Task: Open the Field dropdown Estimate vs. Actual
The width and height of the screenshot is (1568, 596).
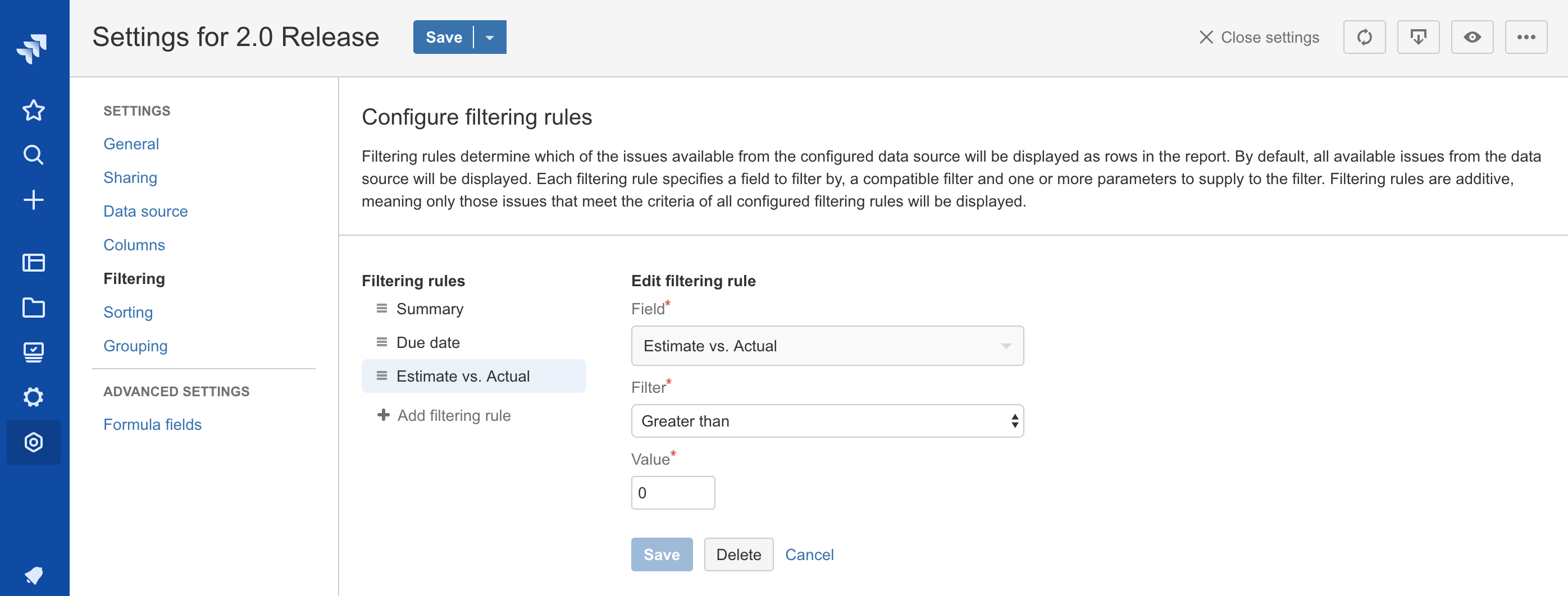Action: (827, 346)
